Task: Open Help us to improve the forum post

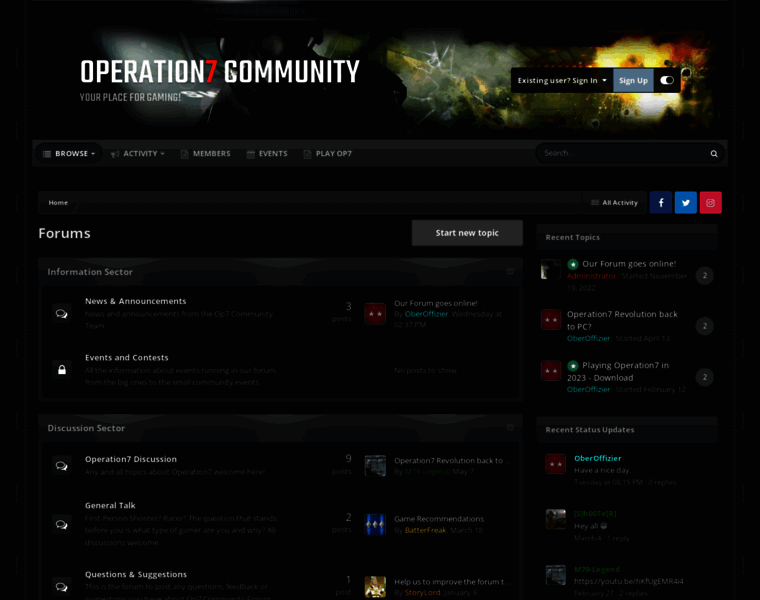Action: pyautogui.click(x=452, y=582)
